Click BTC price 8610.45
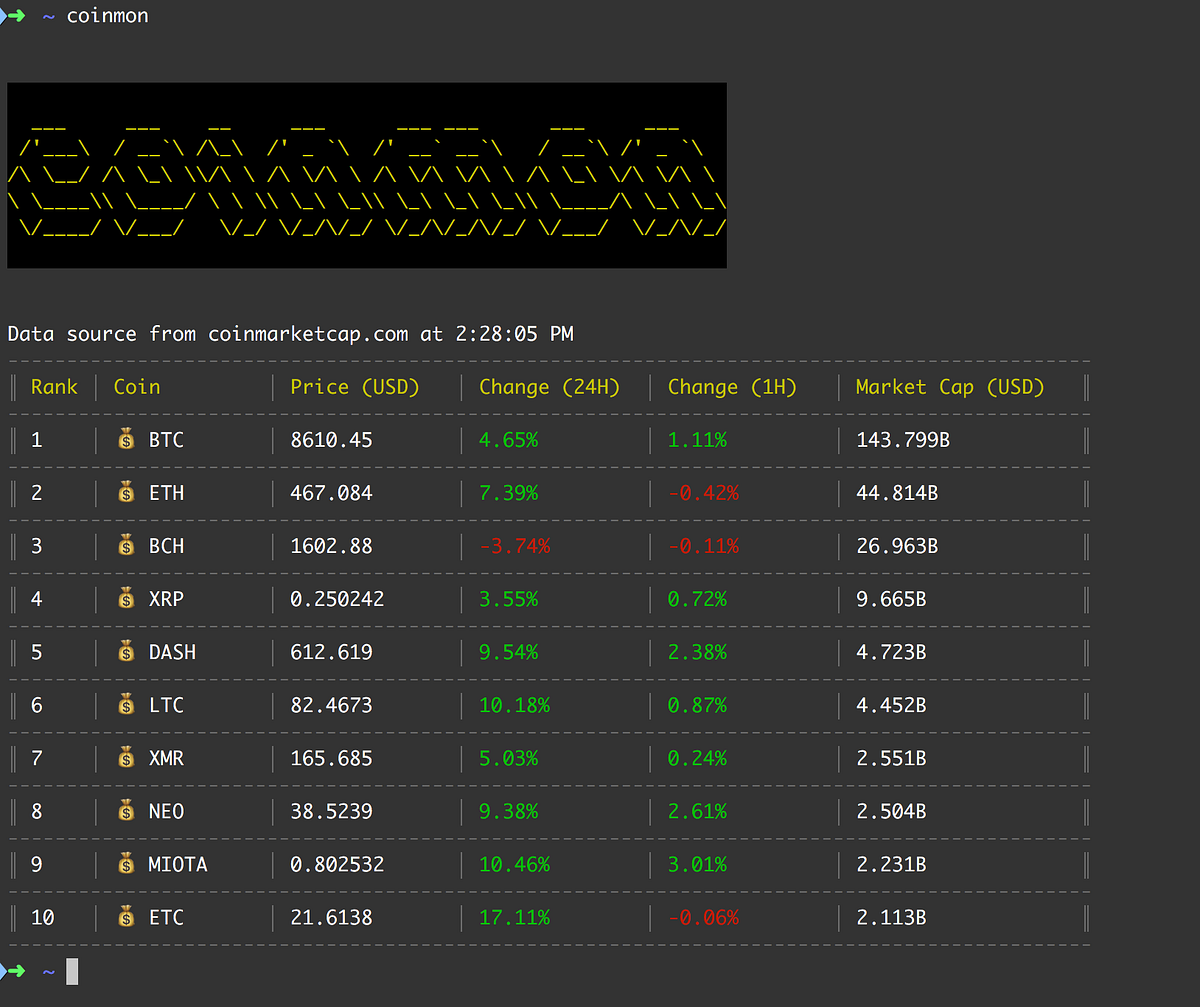The width and height of the screenshot is (1200, 1007). click(331, 440)
